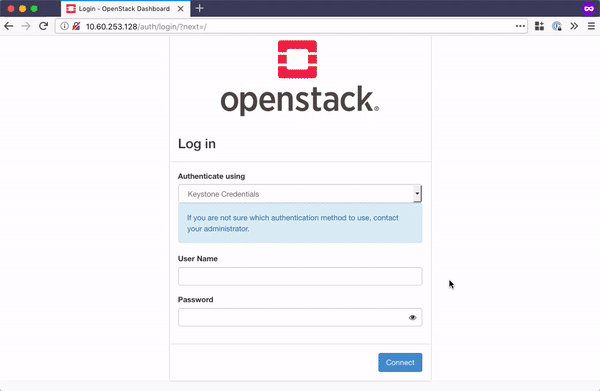The width and height of the screenshot is (600, 391).
Task: Click the private browsing mask icon
Action: [x=589, y=8]
